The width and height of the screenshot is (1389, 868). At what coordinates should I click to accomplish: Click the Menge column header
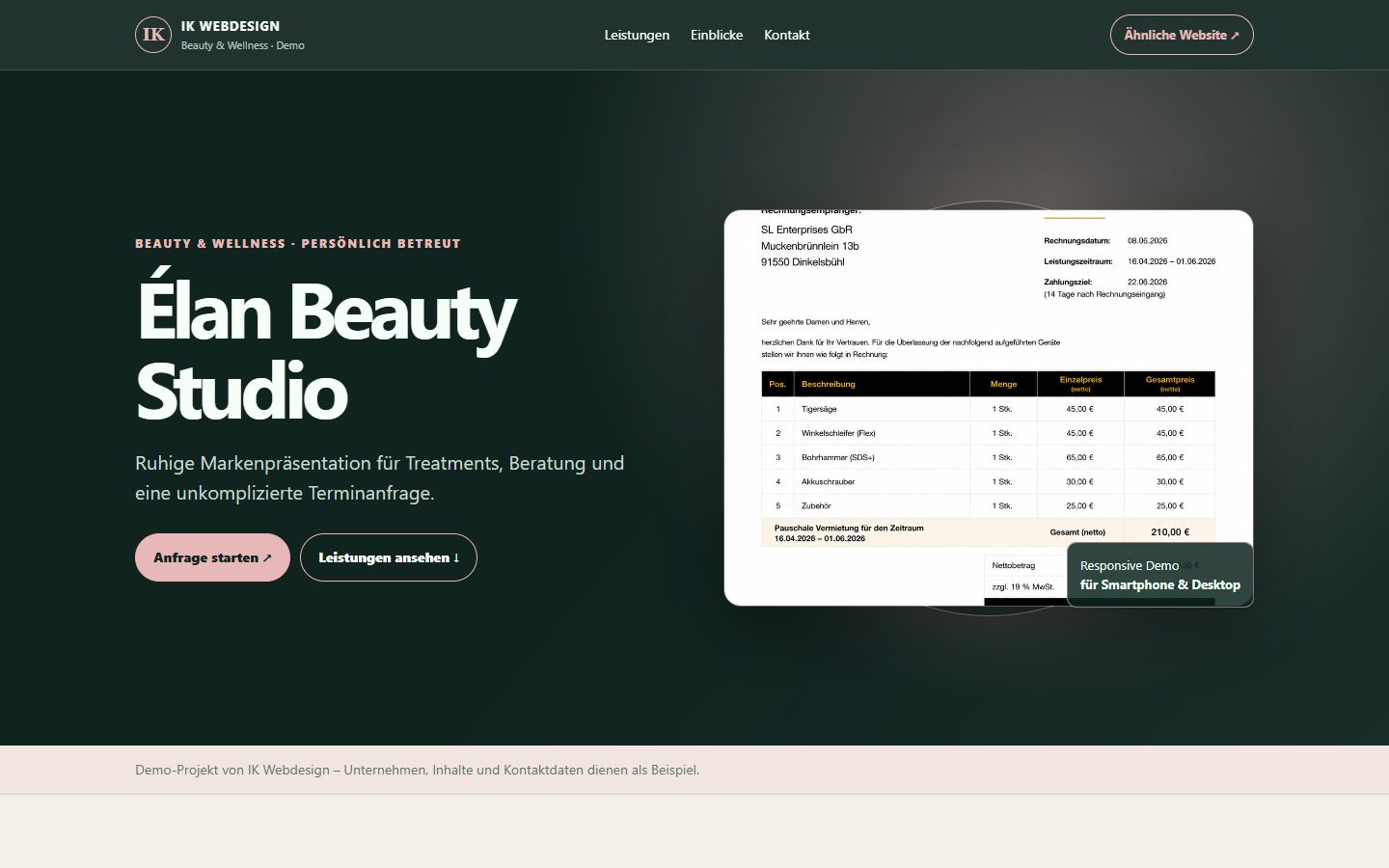click(x=1003, y=384)
